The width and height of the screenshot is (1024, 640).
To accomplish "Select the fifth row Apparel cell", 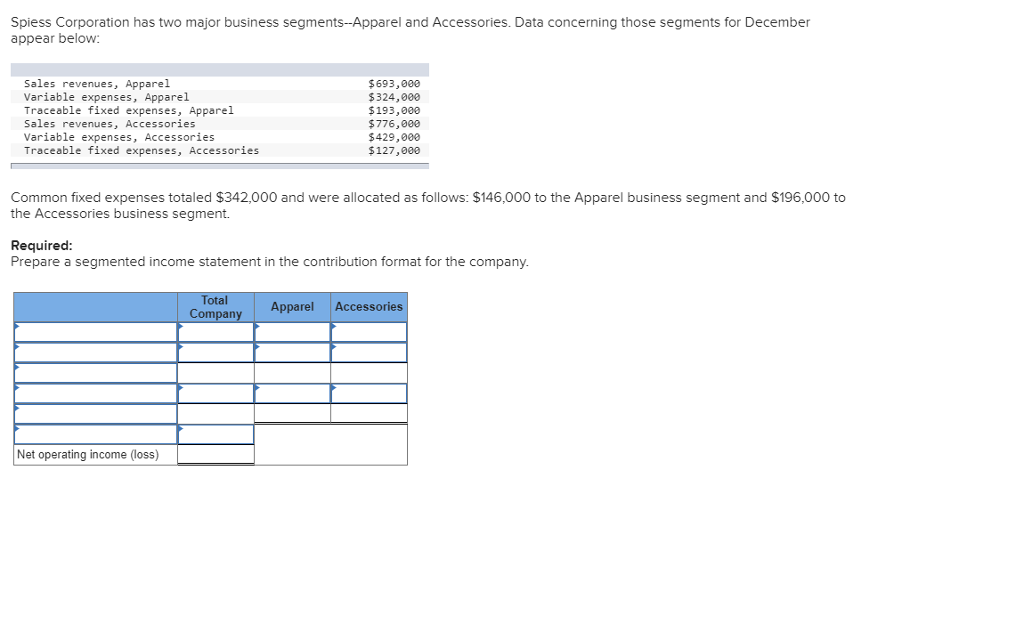I will (292, 413).
